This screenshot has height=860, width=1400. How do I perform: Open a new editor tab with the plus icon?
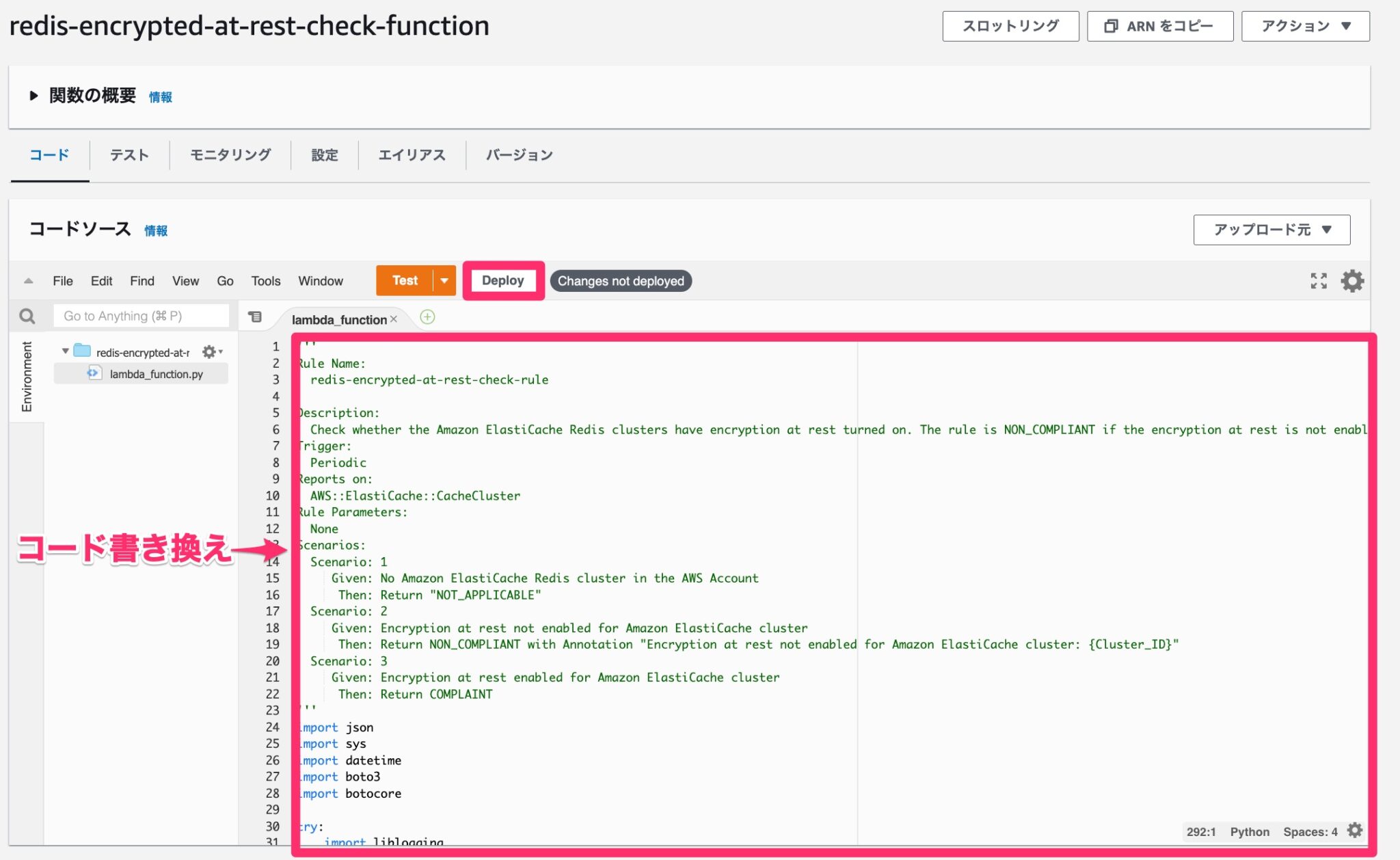(x=428, y=317)
